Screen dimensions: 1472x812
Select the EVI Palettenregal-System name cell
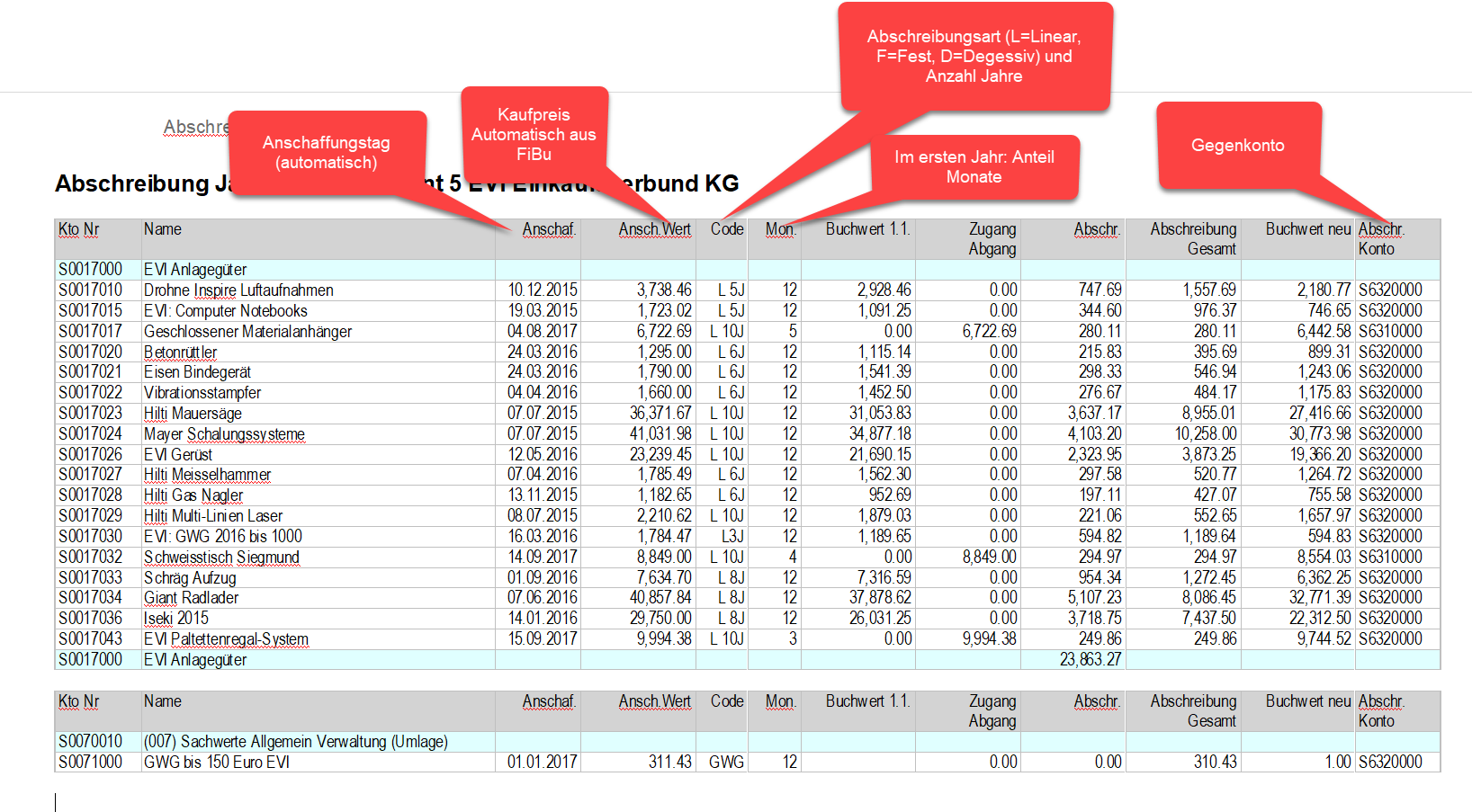pos(226,639)
